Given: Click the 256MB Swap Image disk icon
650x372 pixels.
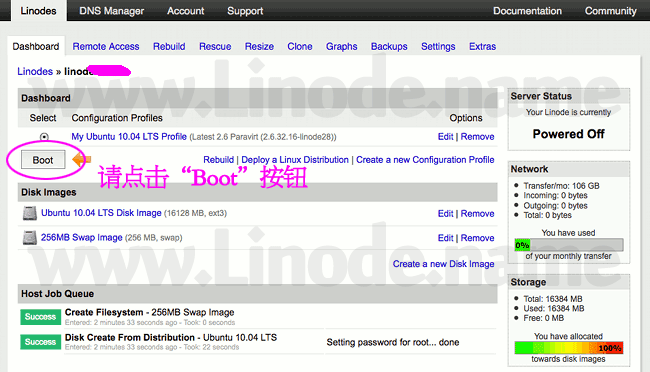Looking at the screenshot, I should tap(29, 238).
